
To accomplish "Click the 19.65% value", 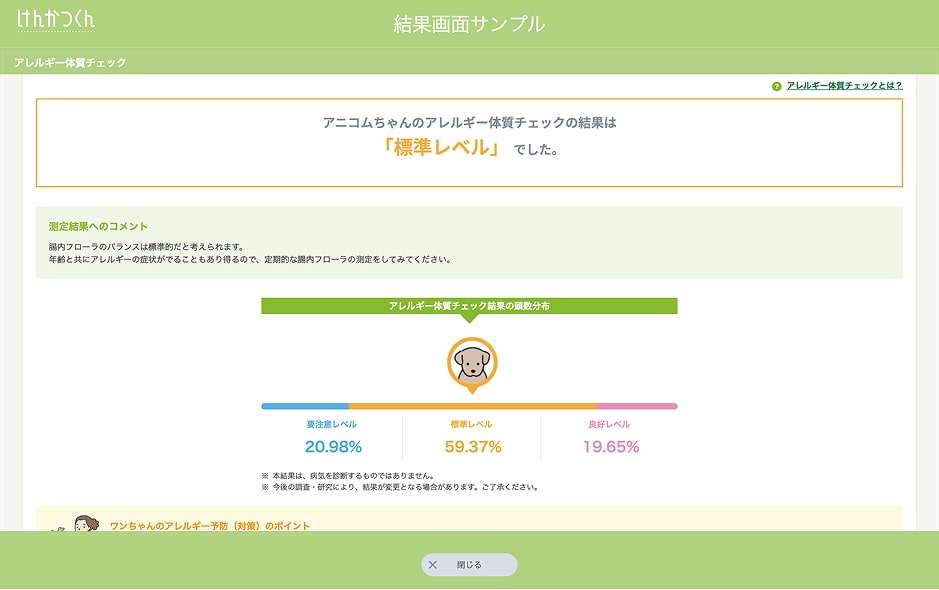I will pyautogui.click(x=610, y=447).
